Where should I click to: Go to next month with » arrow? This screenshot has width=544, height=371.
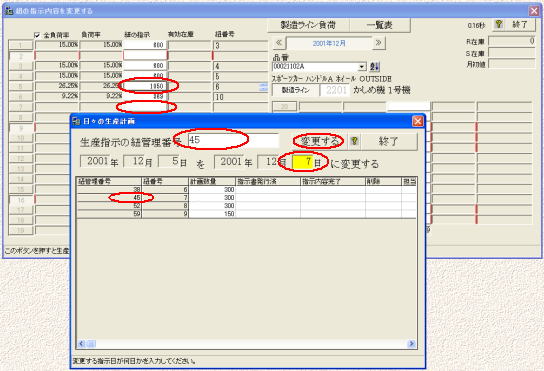click(x=379, y=43)
